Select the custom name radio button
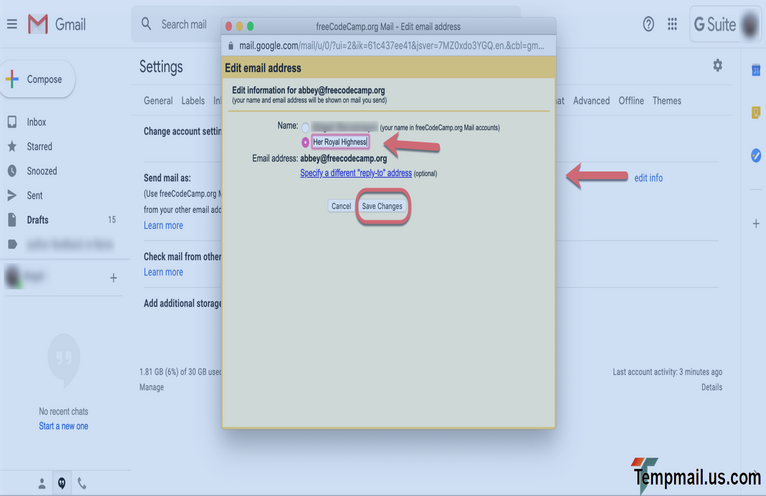 pos(305,142)
